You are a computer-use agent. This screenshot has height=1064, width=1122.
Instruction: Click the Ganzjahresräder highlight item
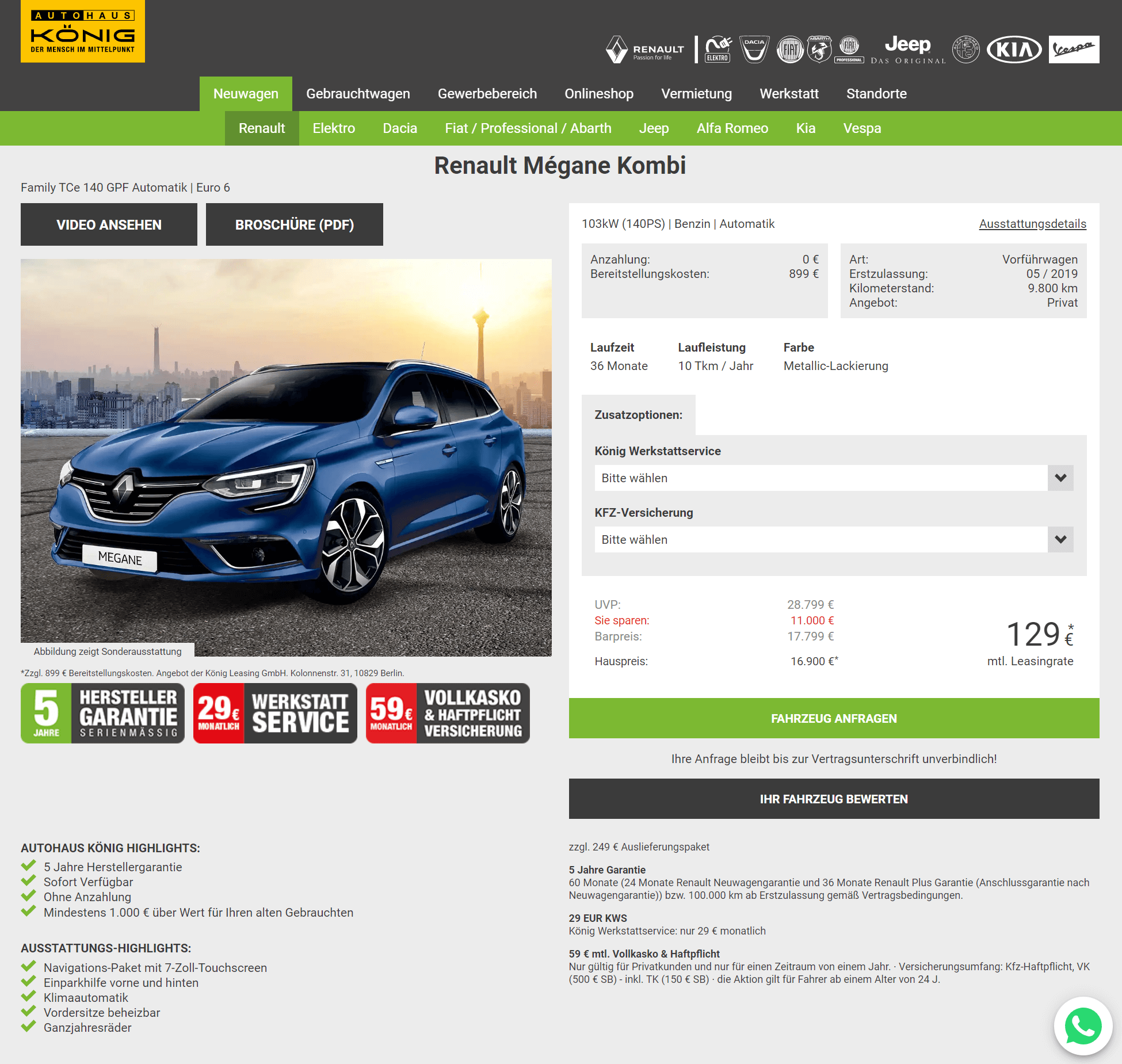[87, 1028]
